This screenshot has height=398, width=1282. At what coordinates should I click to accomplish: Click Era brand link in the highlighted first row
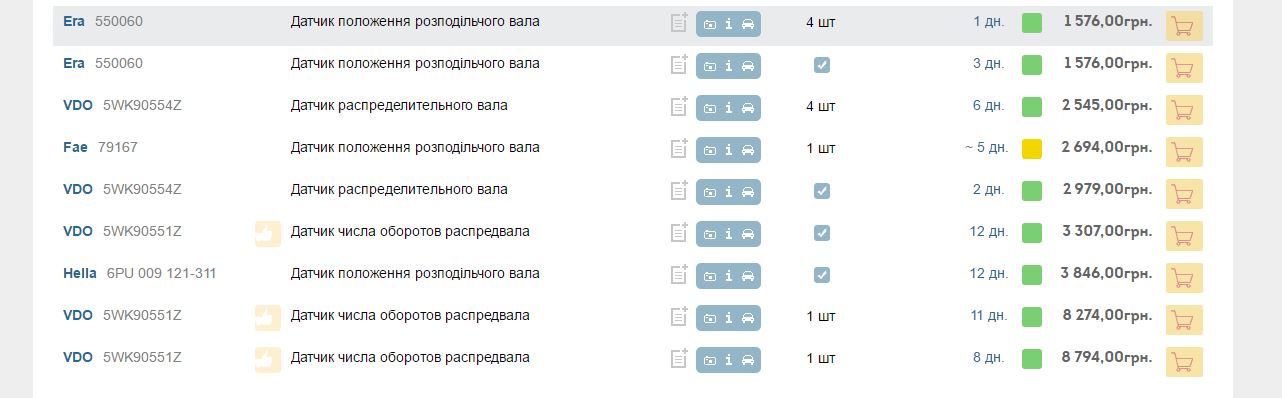[x=74, y=21]
